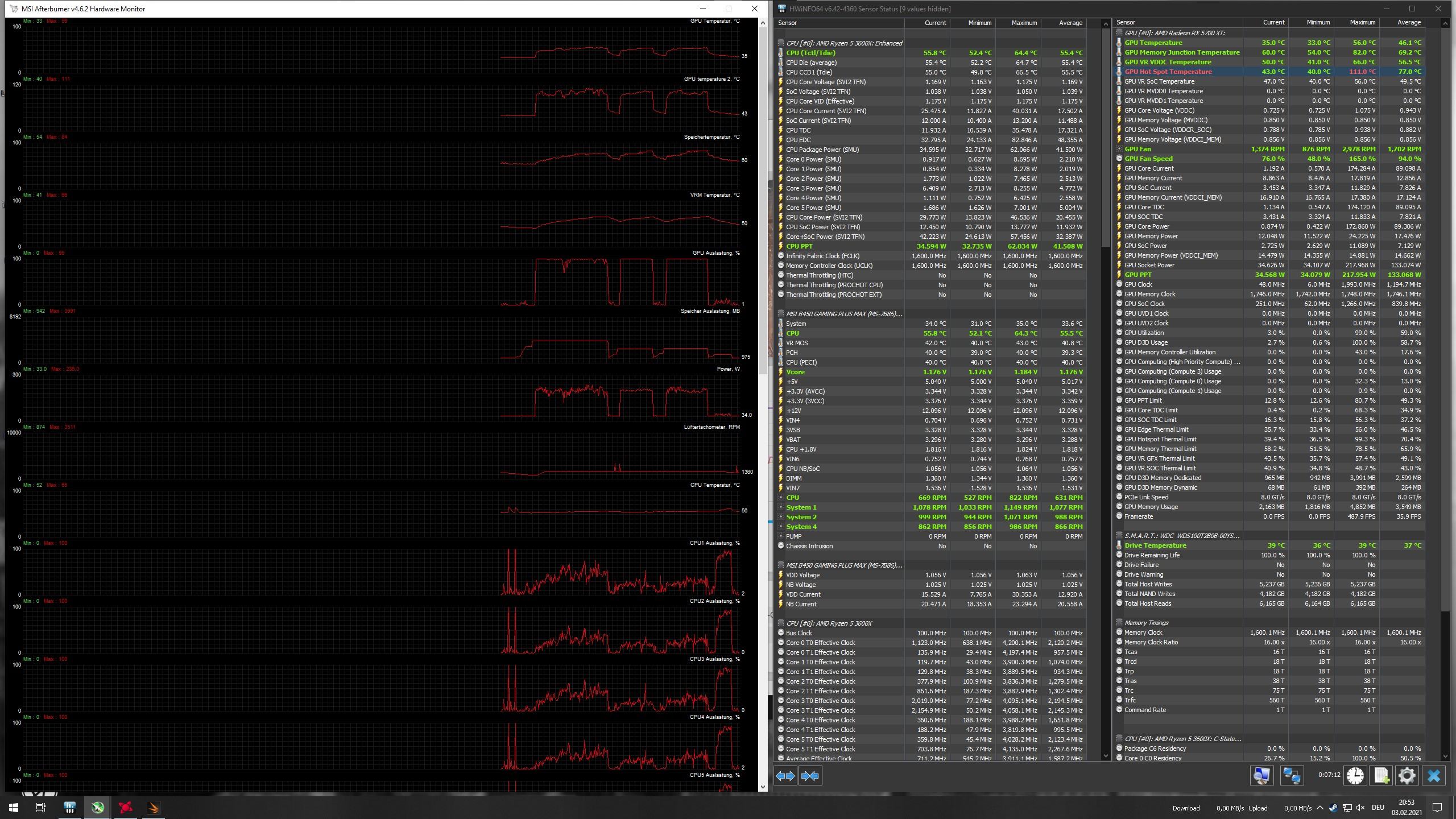The height and width of the screenshot is (819, 1456).
Task: Select the CPU Package Power (SMU) row
Action: [932, 150]
